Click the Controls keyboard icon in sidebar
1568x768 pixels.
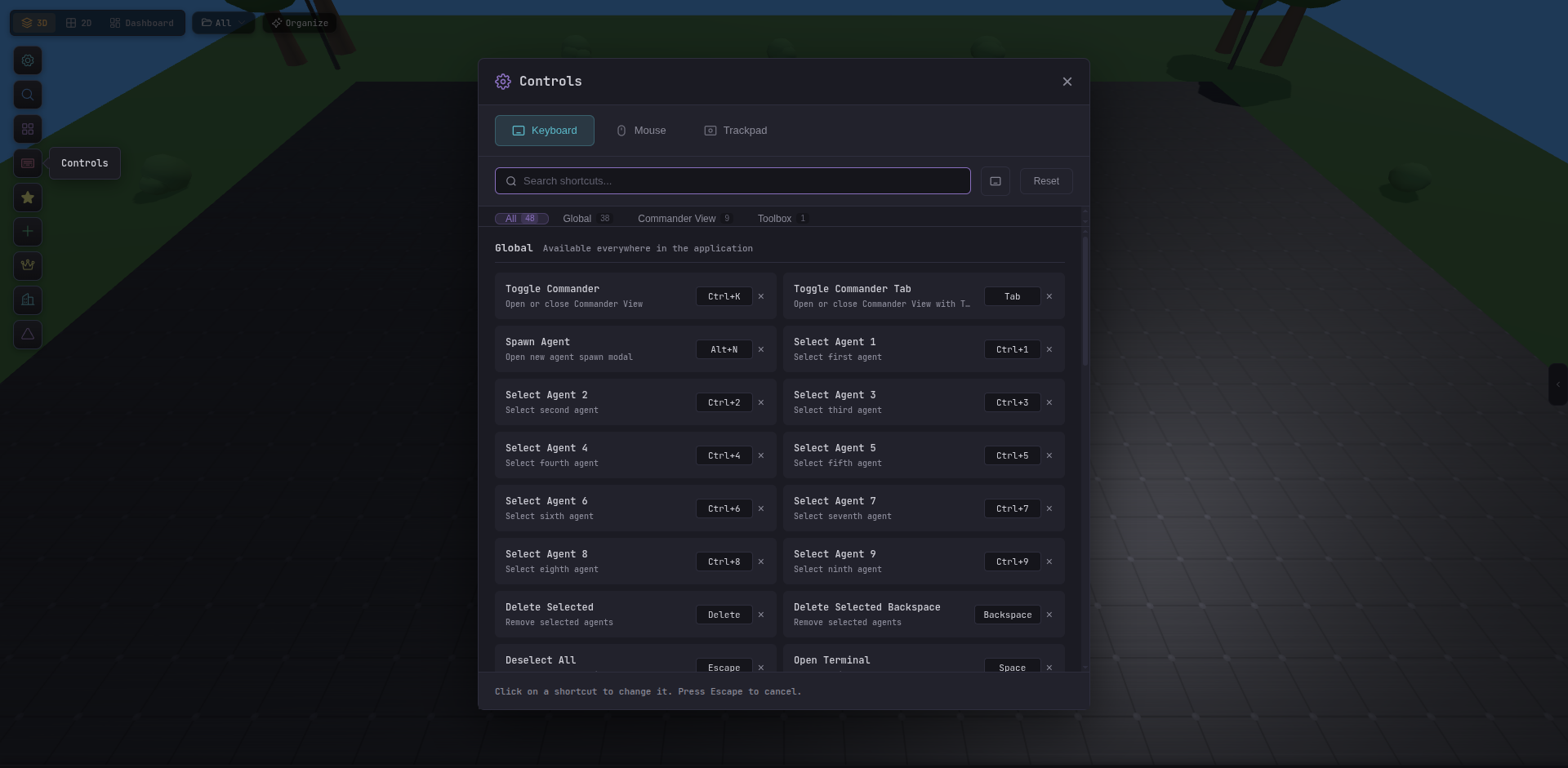[28, 163]
